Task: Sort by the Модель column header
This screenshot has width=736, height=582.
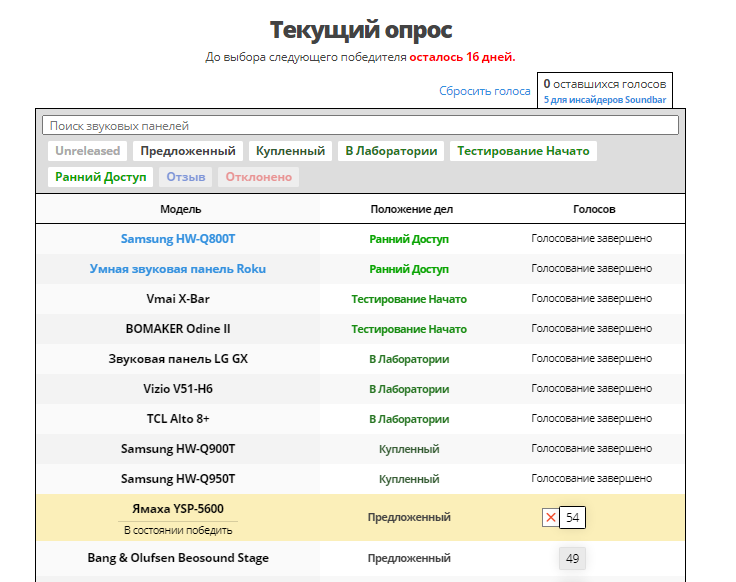Action: pos(180,209)
